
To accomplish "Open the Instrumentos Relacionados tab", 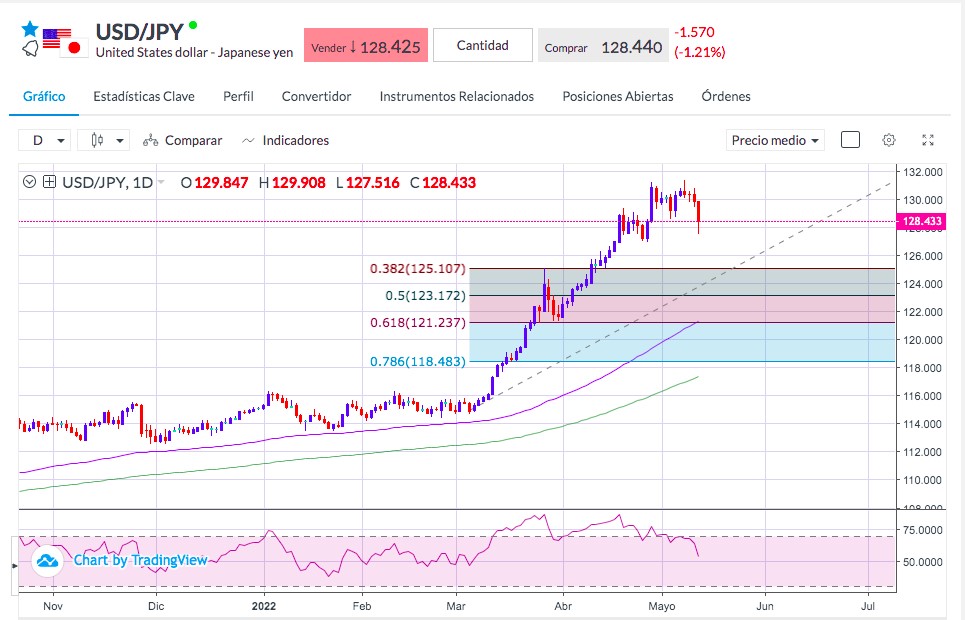I will pos(457,97).
